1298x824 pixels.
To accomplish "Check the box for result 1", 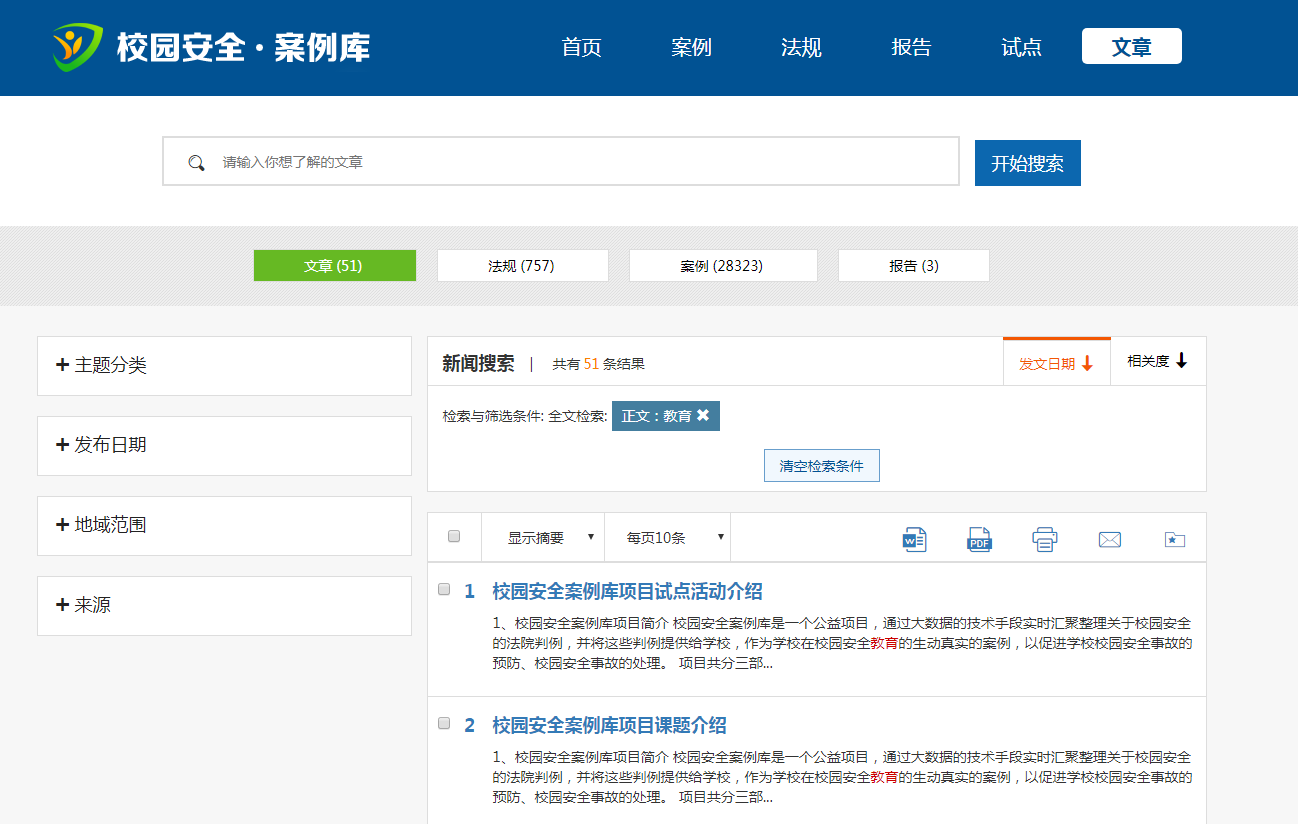I will coord(444,589).
